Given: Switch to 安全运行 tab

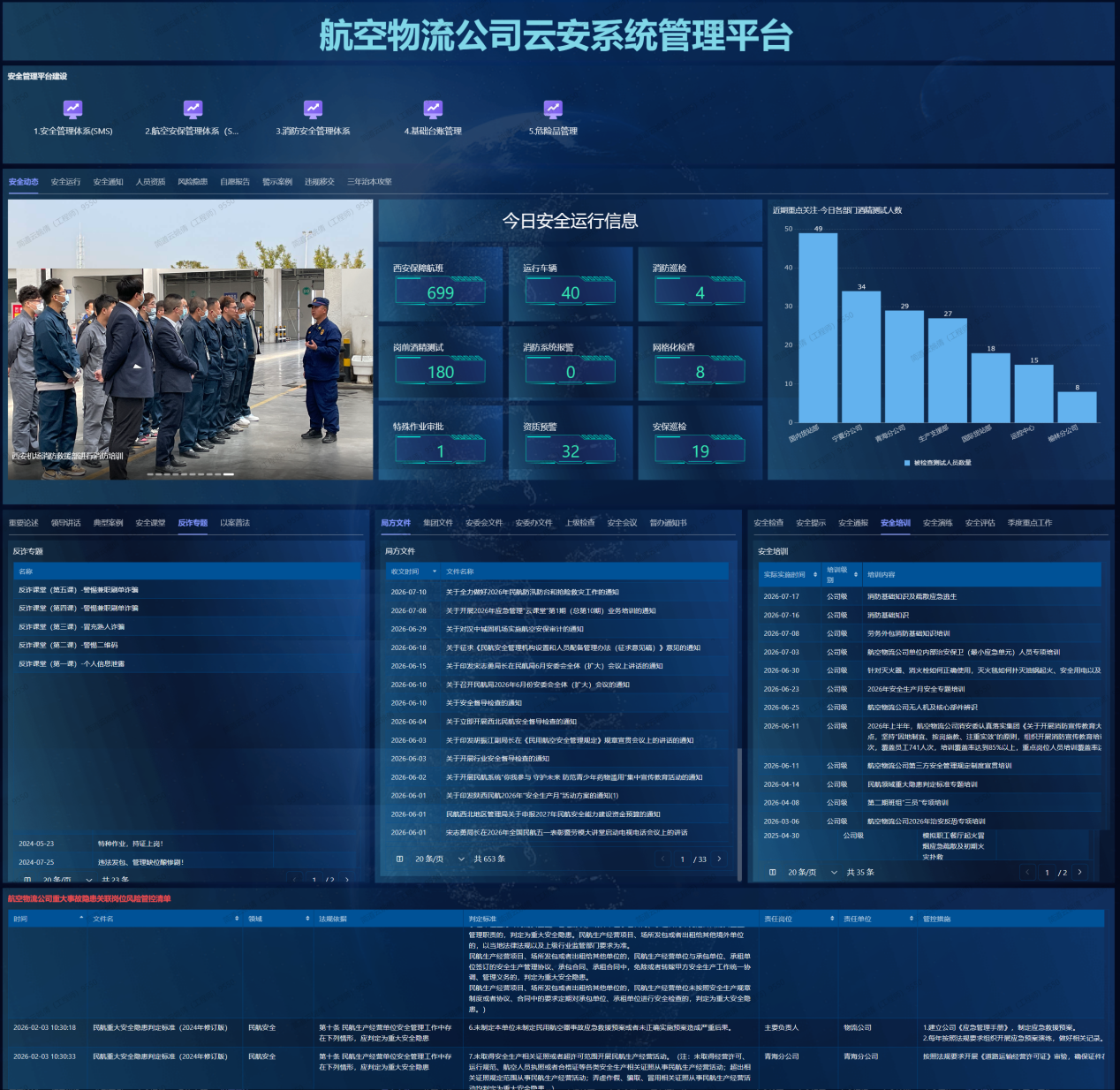Looking at the screenshot, I should coord(65,182).
